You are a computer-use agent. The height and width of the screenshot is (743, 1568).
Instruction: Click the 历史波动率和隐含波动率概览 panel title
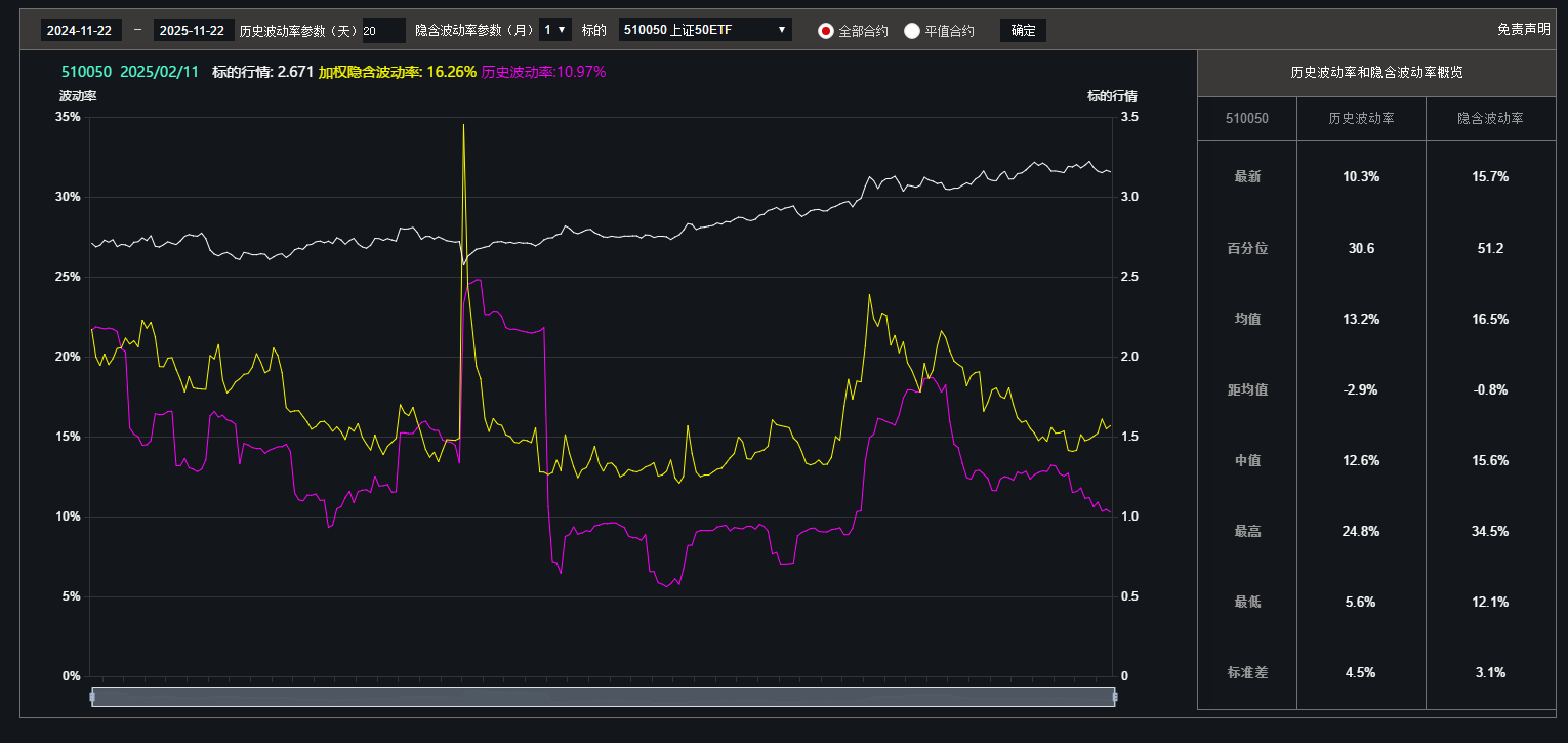(1376, 72)
